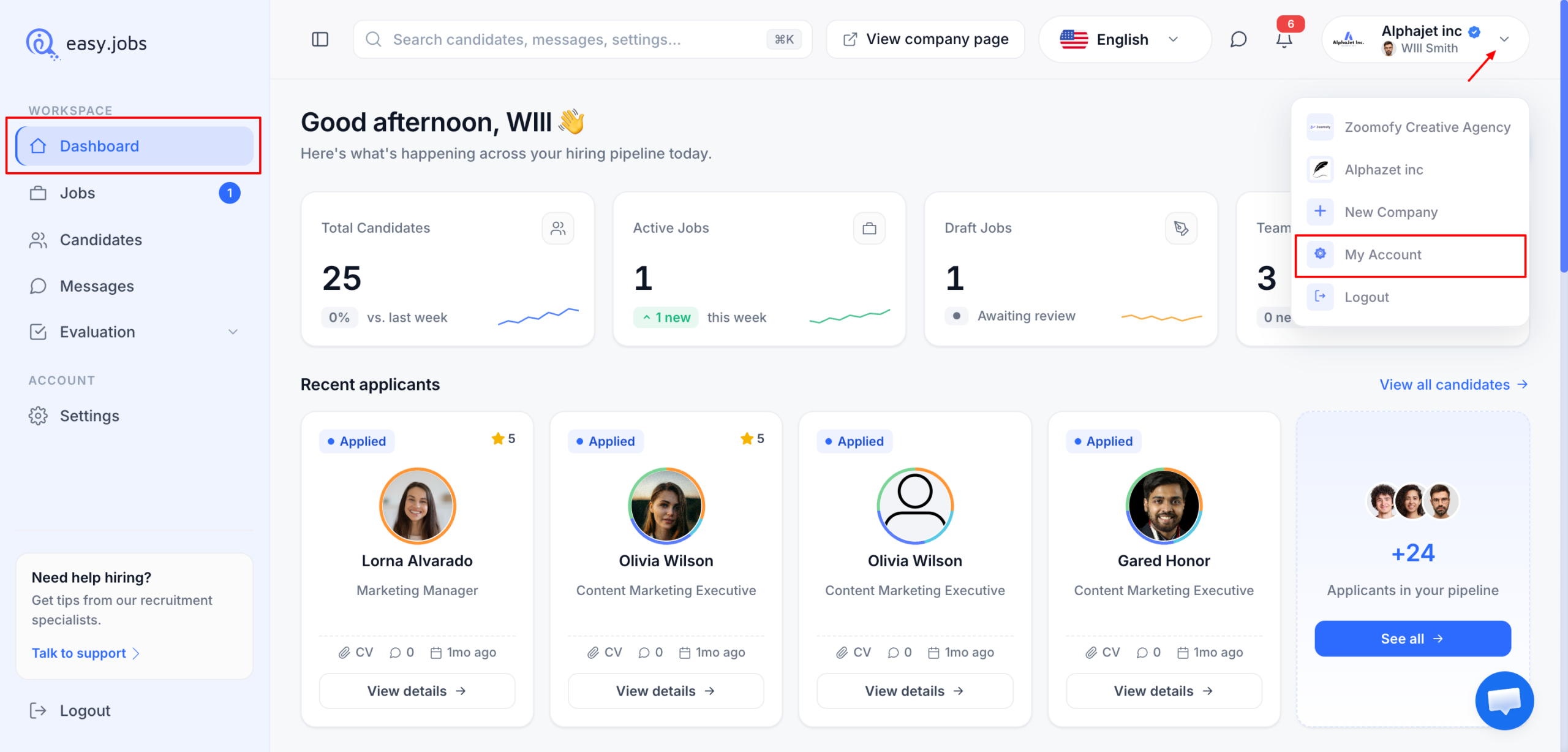Click the search magnifier icon

pyautogui.click(x=373, y=40)
